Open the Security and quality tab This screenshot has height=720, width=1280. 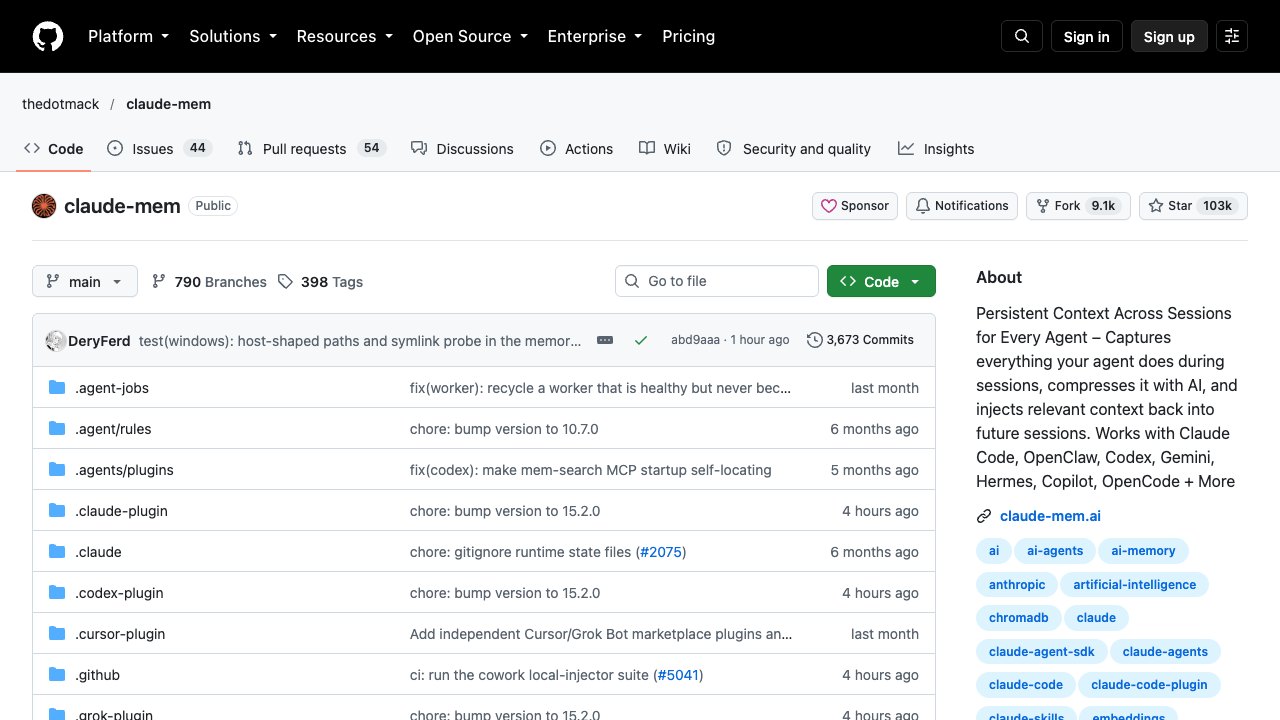pyautogui.click(x=794, y=149)
